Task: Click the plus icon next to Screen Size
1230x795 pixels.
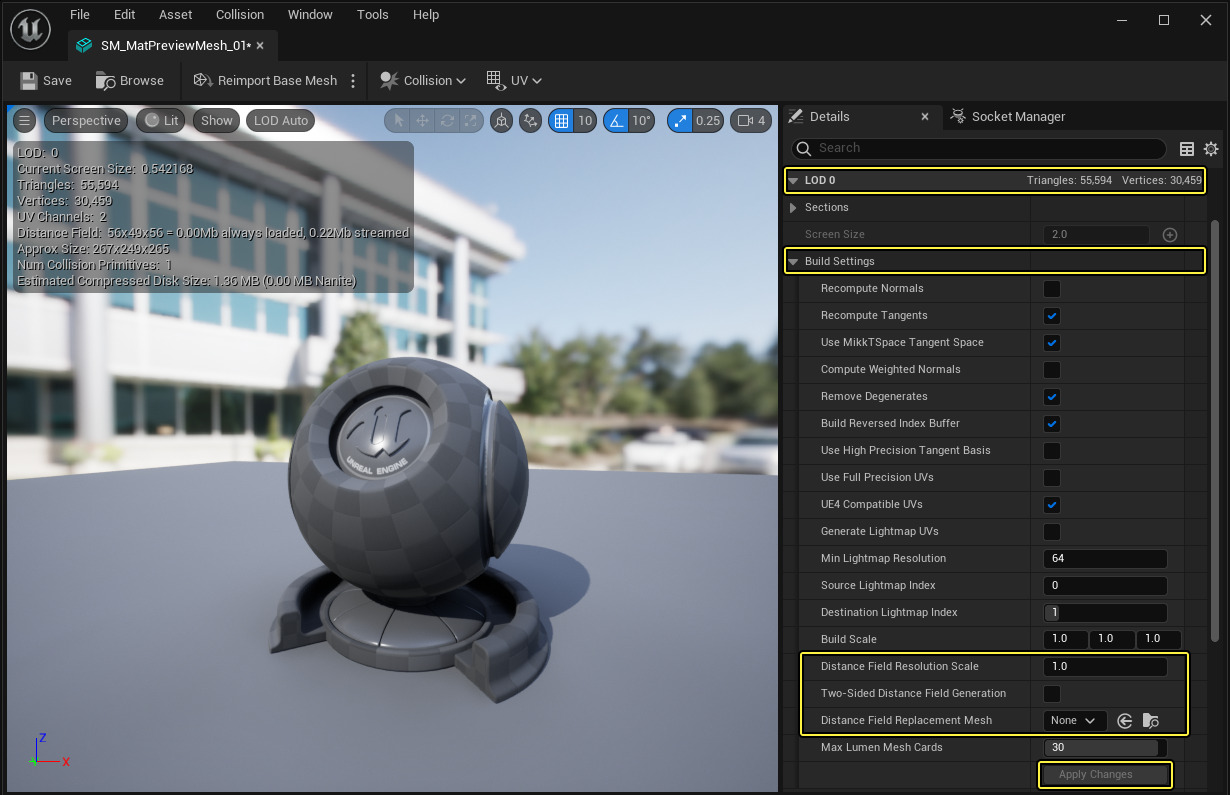Action: pos(1170,234)
